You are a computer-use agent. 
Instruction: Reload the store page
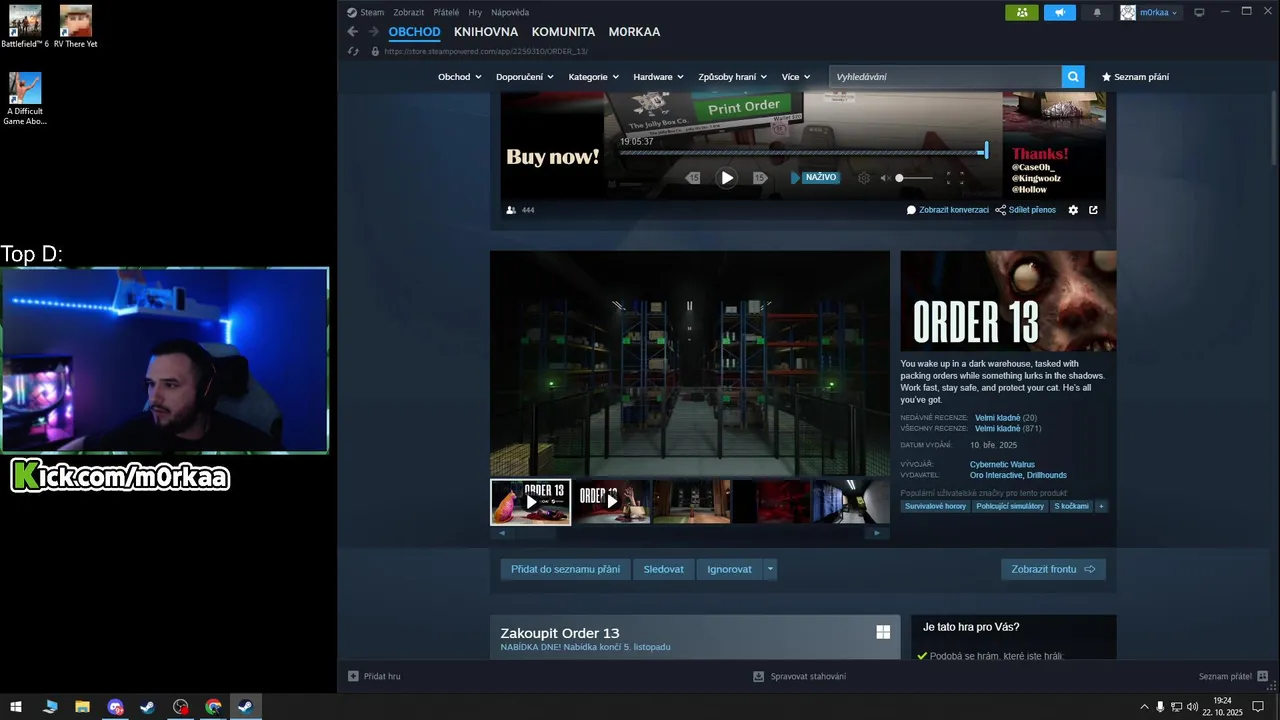tap(352, 51)
